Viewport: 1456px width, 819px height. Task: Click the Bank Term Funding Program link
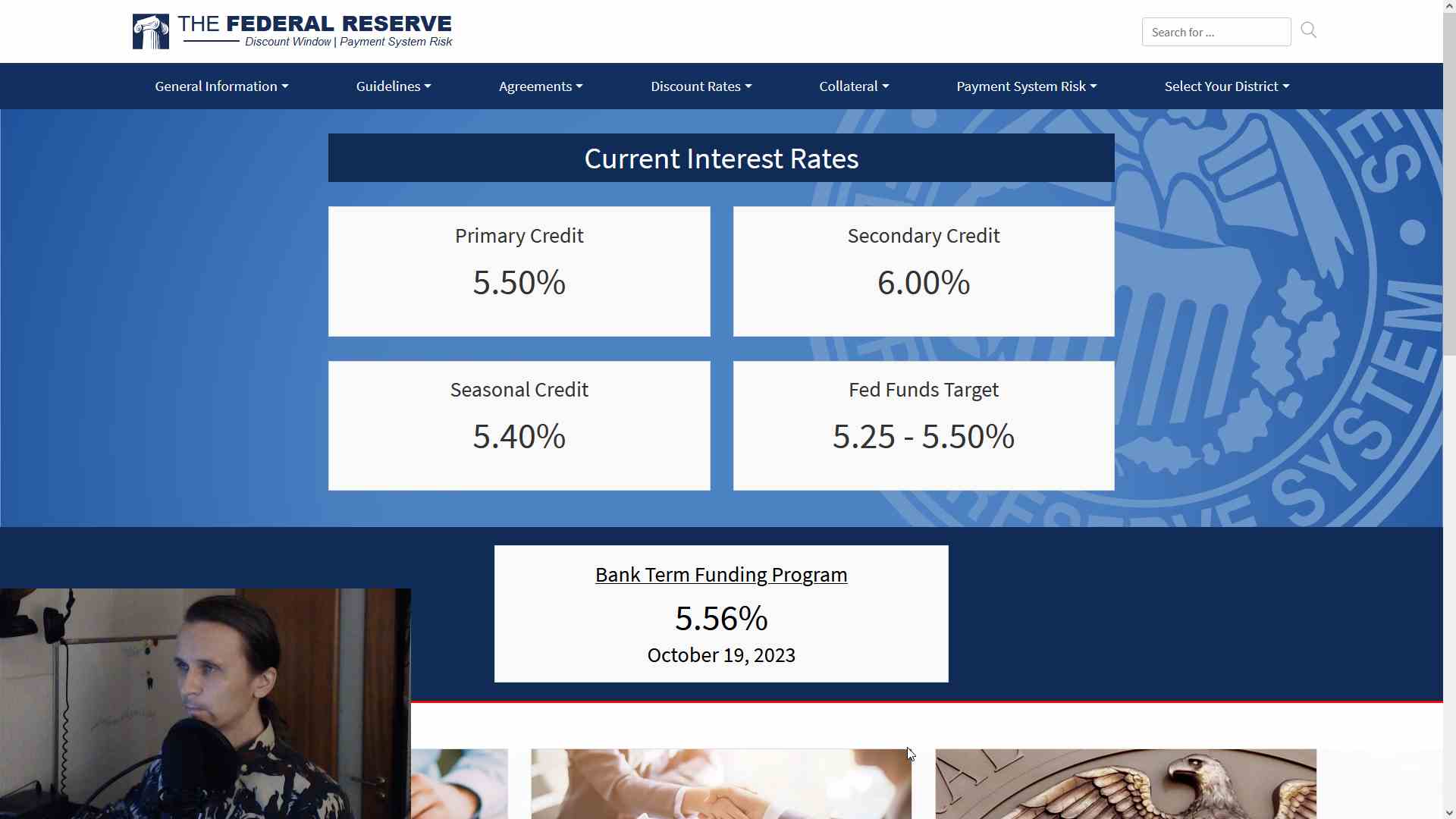(721, 575)
